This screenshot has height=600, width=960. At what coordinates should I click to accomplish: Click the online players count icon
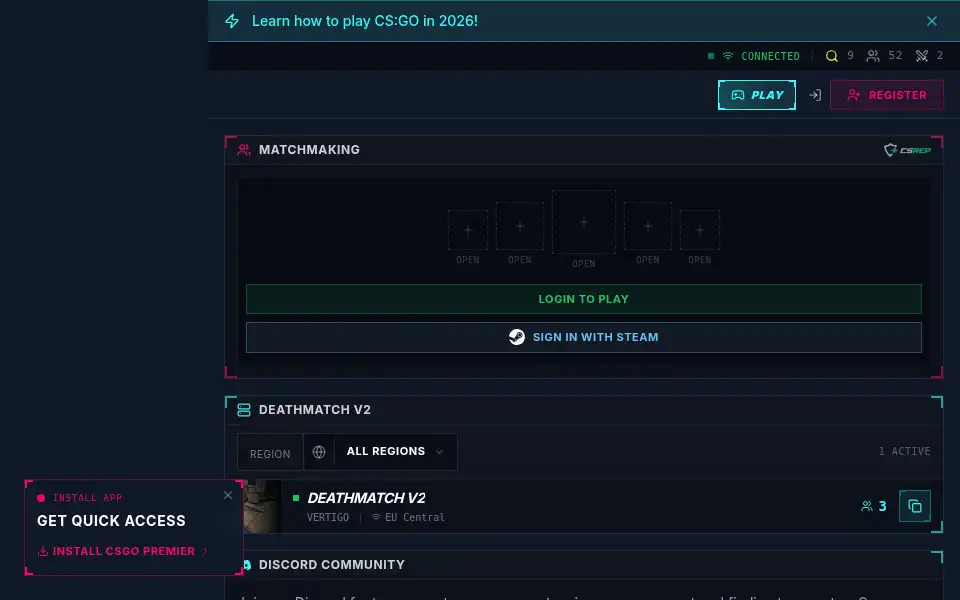(872, 56)
